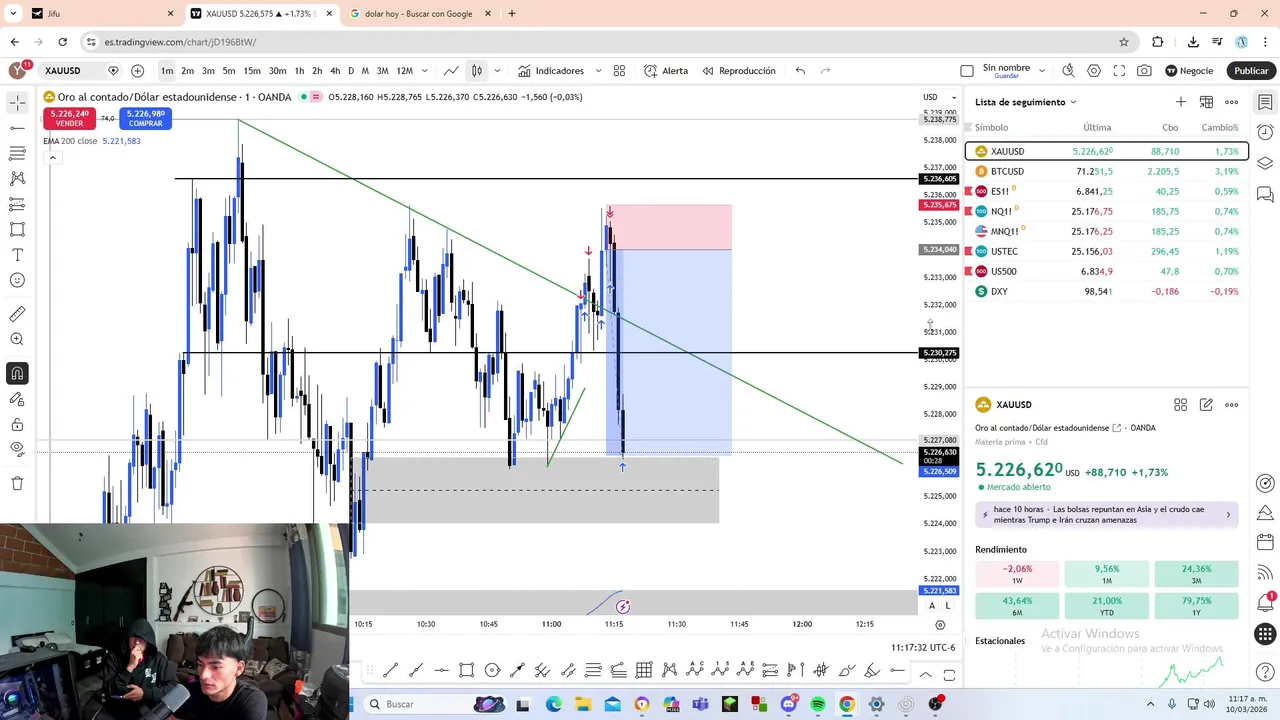Expand the chart type dropdown arrow

coord(497,71)
